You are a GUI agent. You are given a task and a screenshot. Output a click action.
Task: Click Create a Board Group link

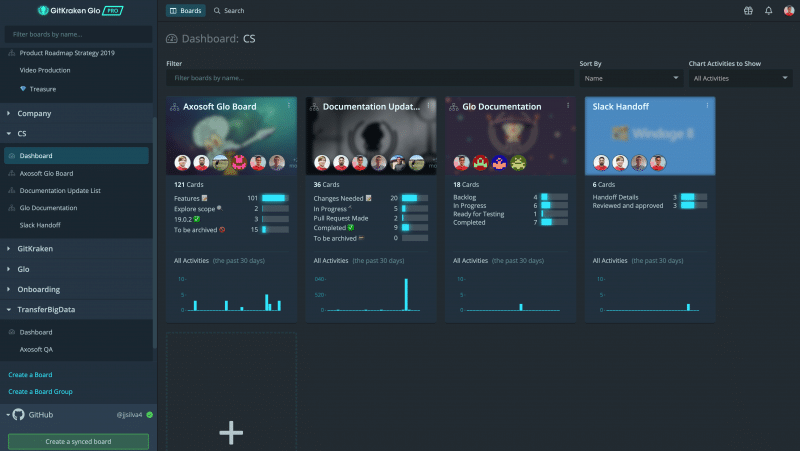[x=40, y=391]
